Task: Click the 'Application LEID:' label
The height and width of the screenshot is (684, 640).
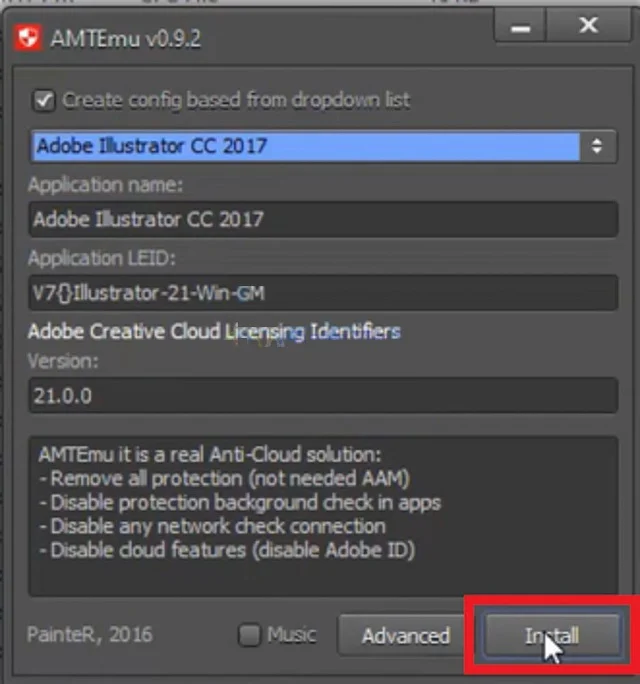Action: pyautogui.click(x=102, y=258)
